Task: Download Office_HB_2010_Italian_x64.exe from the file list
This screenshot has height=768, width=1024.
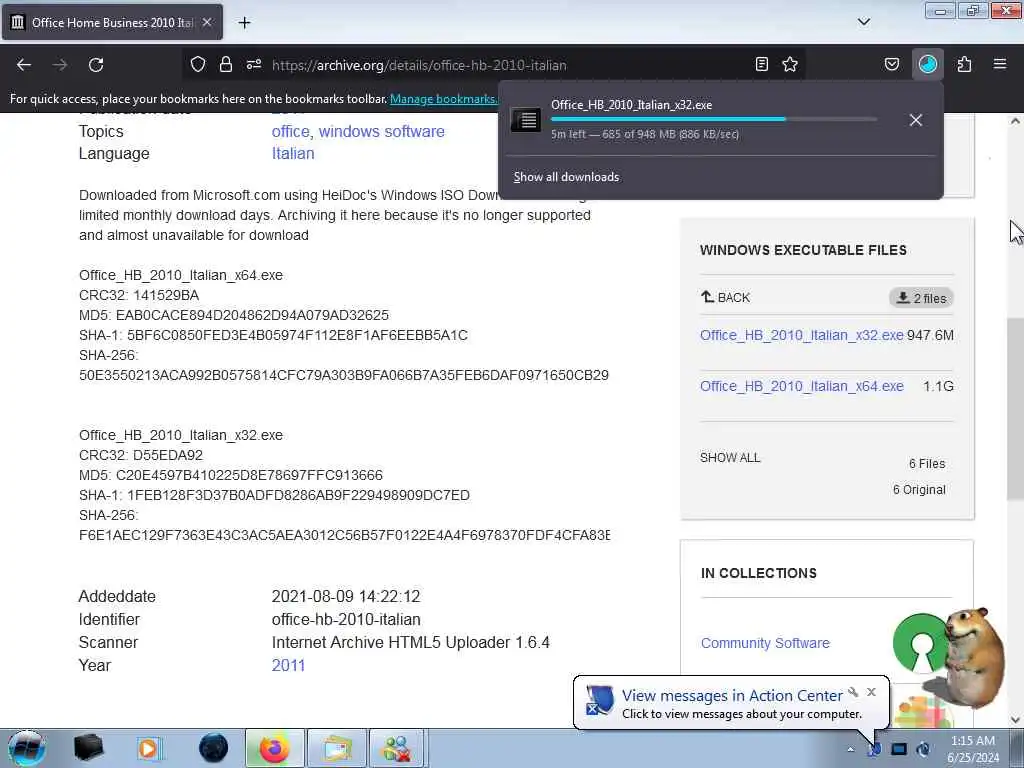Action: 801,386
